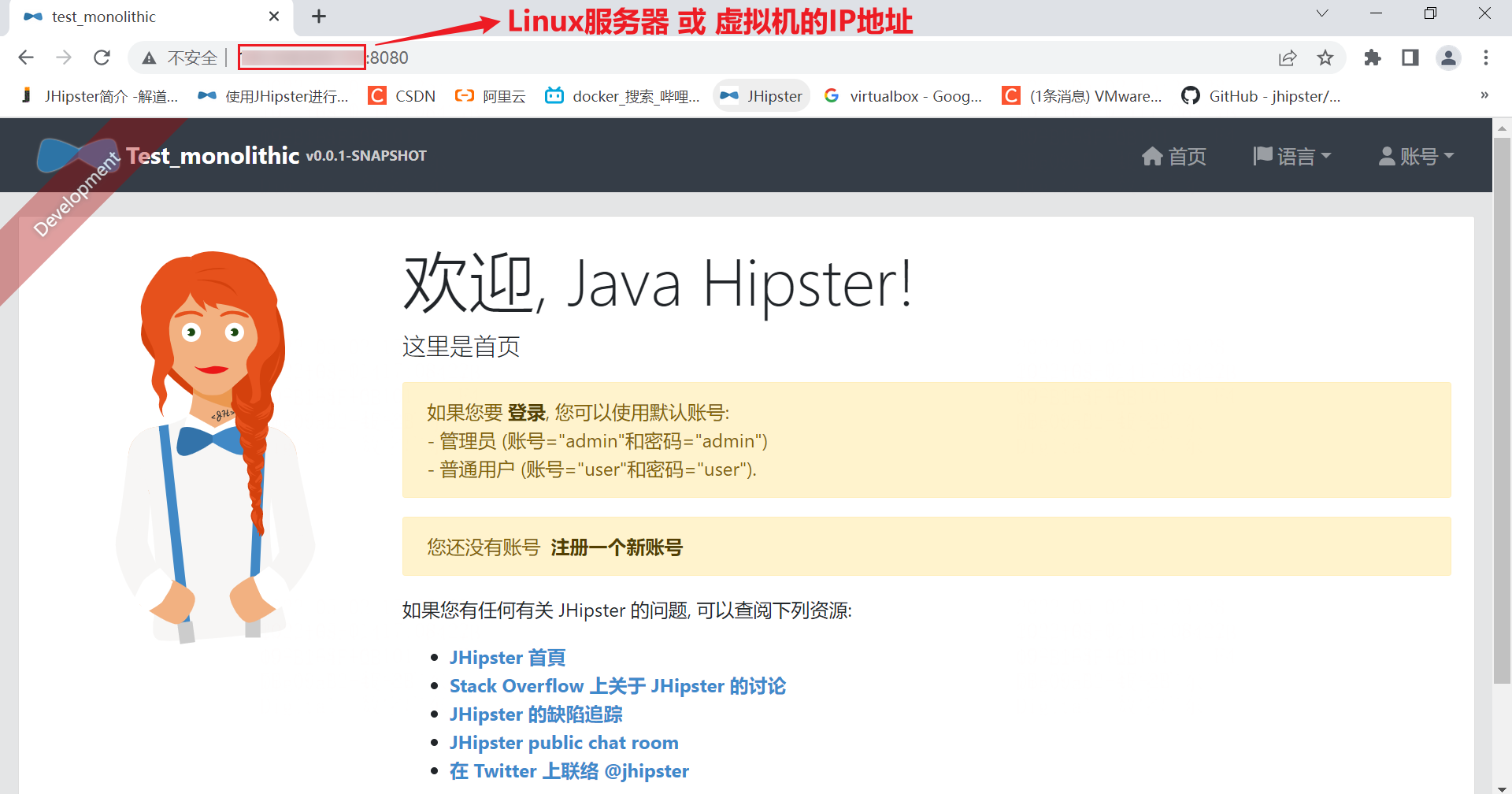1512x794 pixels.
Task: Click the 登录 sign-in link
Action: (527, 413)
